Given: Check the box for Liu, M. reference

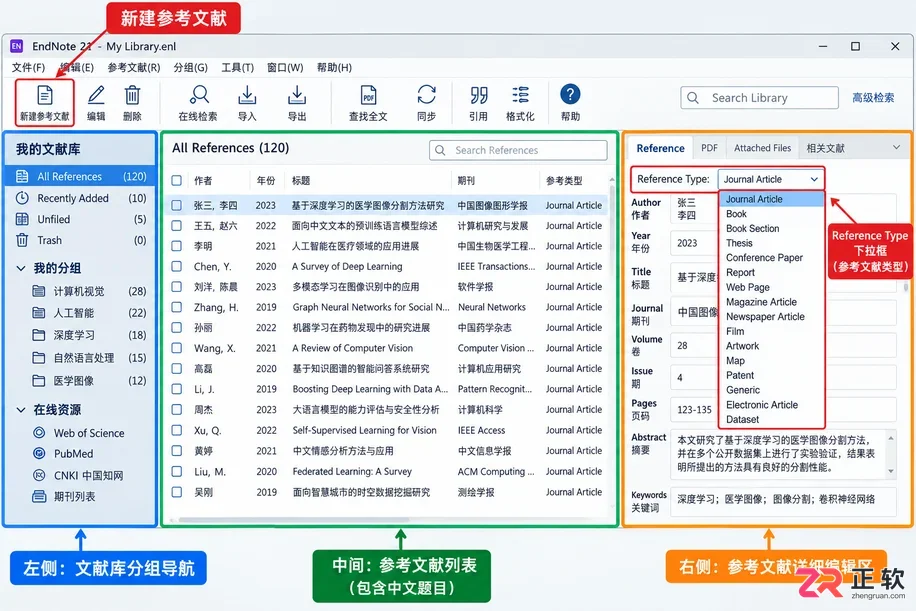Looking at the screenshot, I should pyautogui.click(x=176, y=471).
